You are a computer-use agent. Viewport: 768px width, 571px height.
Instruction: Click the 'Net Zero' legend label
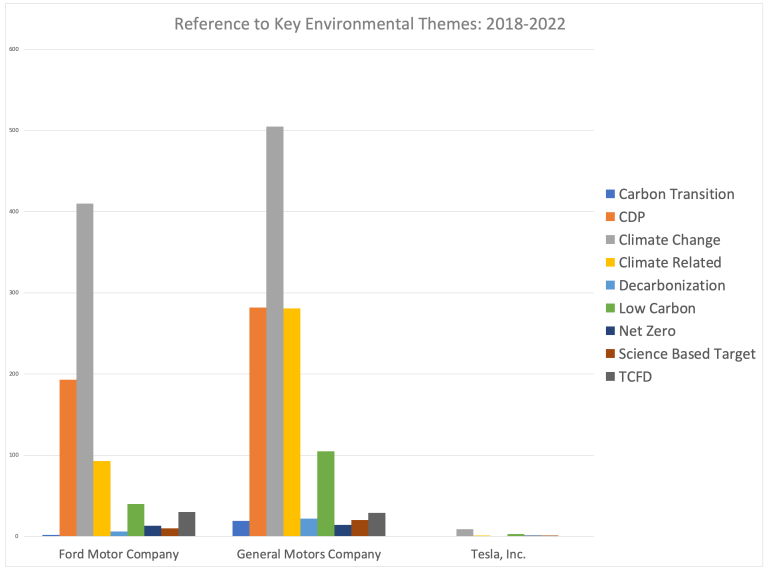tap(647, 331)
